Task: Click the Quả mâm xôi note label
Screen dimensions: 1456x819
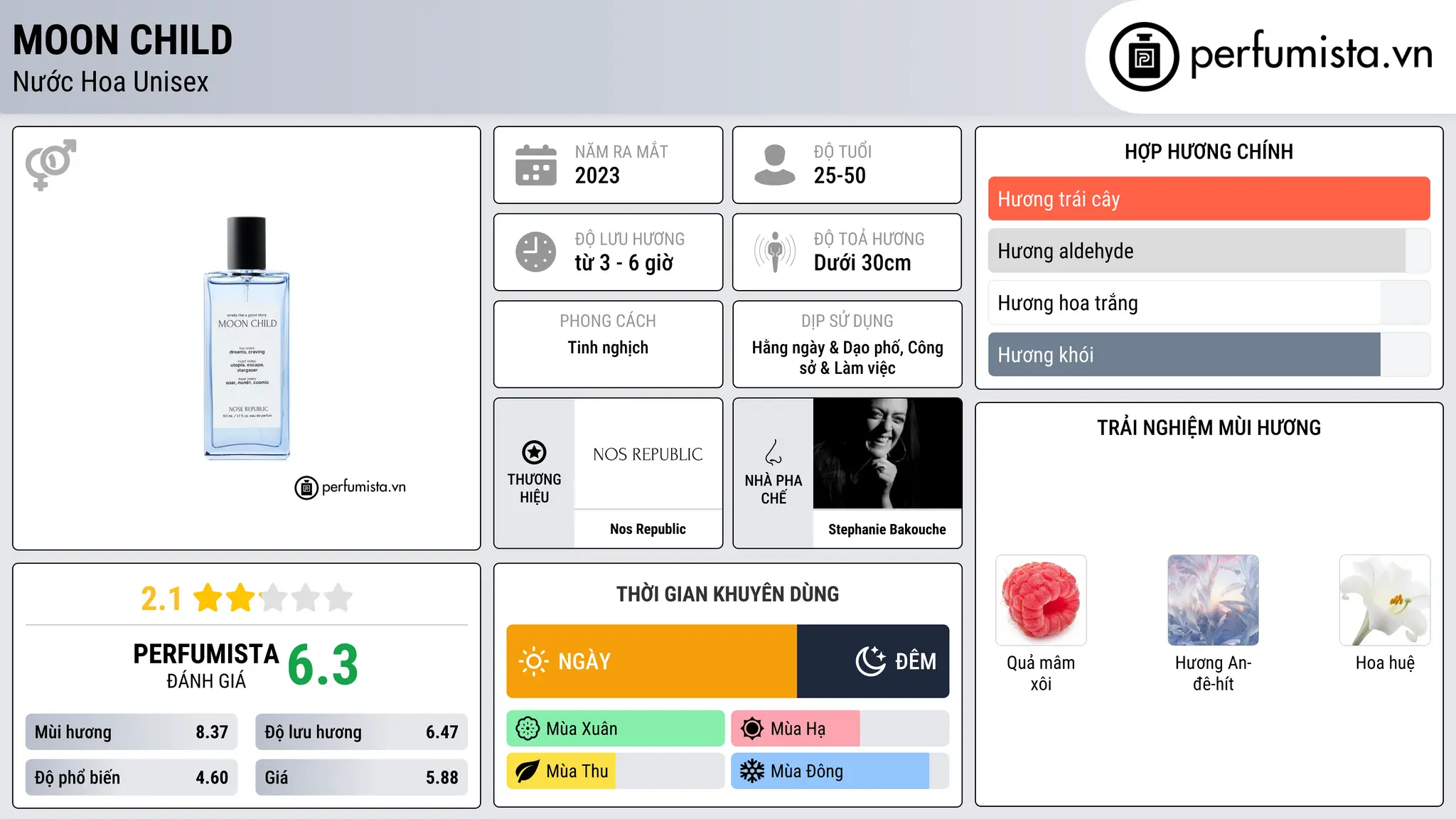Action: [1041, 673]
